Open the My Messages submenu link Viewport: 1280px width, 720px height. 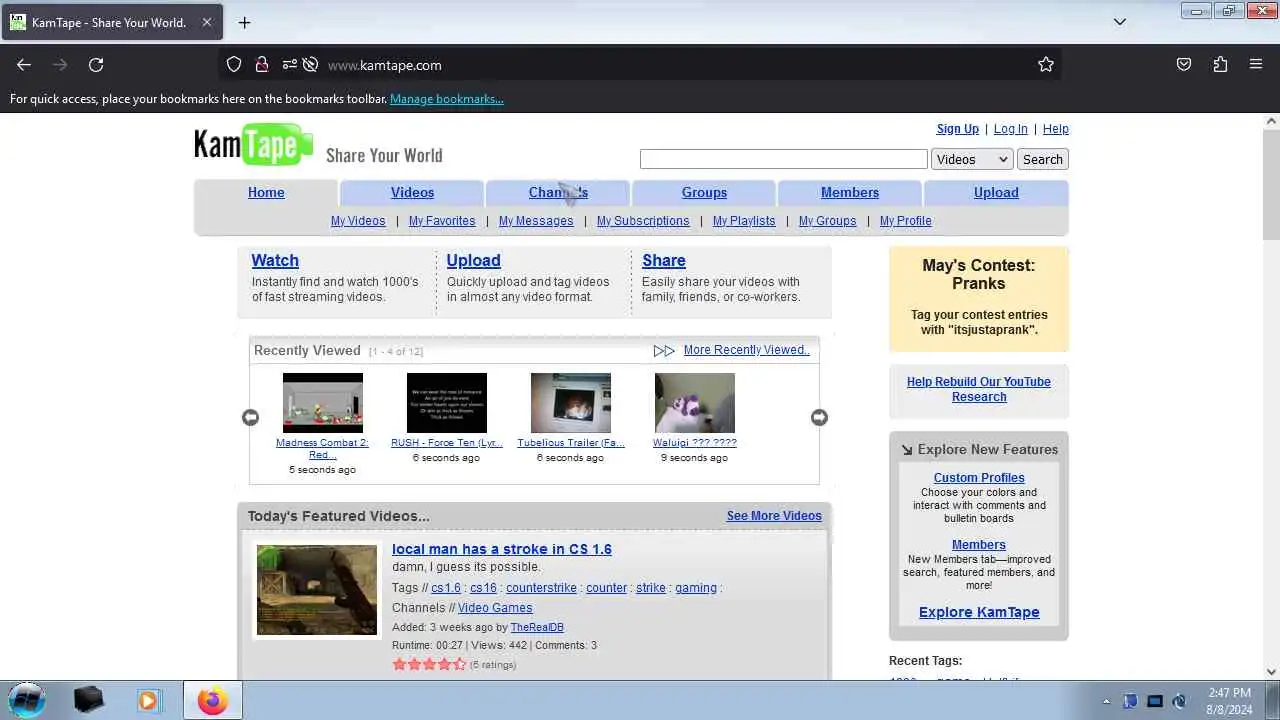point(536,221)
